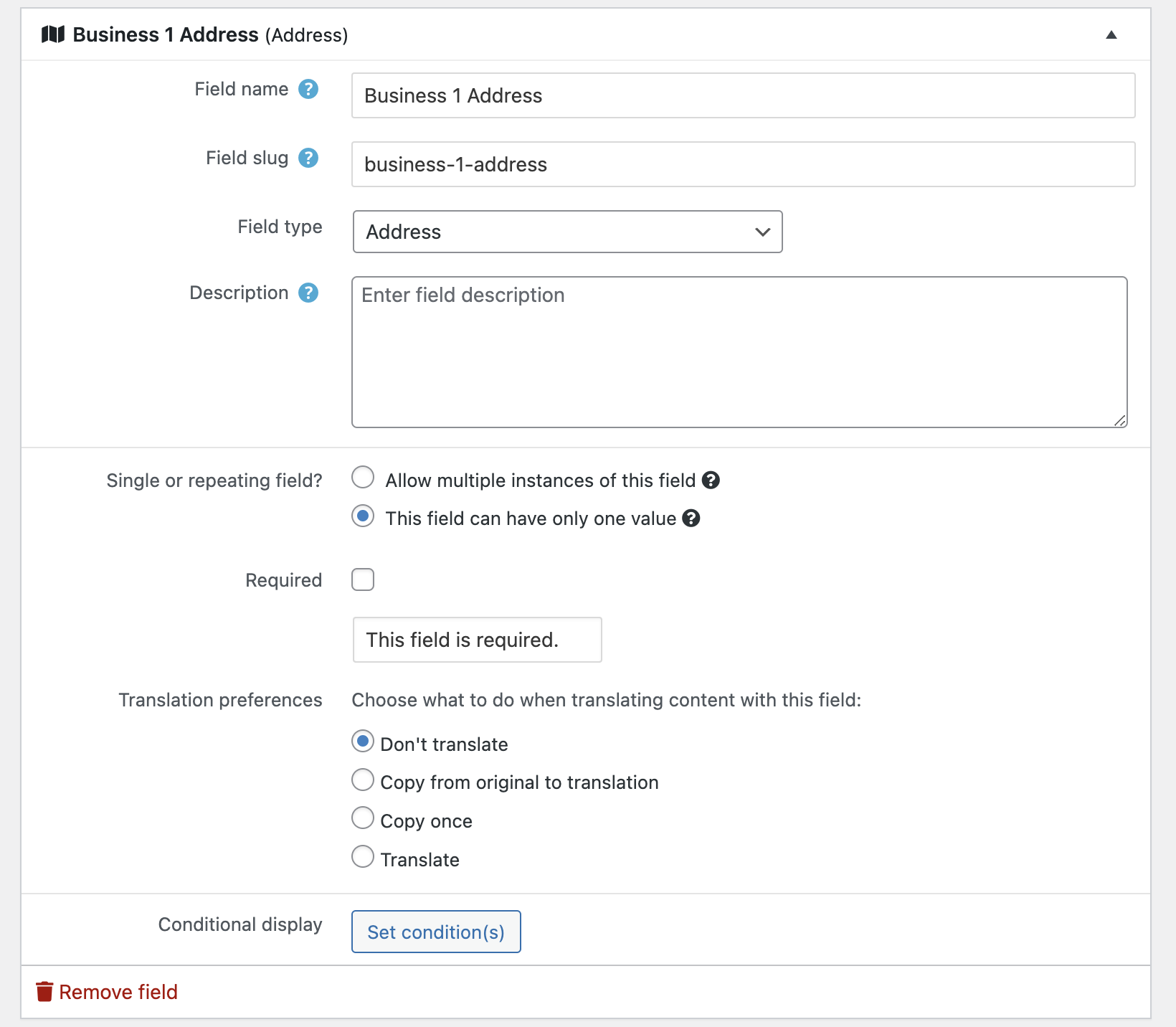Open help tooltip for Field name
The image size is (1176, 1027).
[x=308, y=89]
